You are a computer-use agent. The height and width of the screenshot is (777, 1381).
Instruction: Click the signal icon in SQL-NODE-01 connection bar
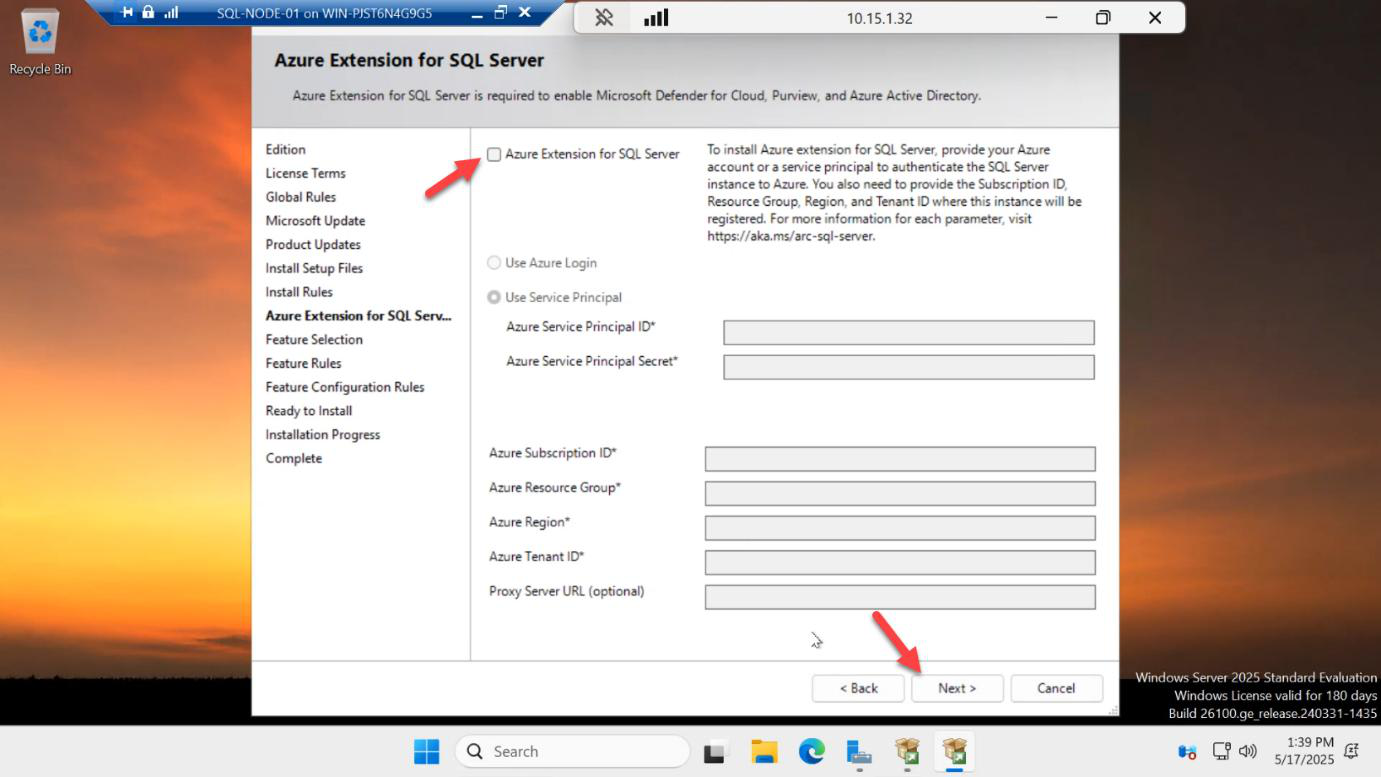click(171, 13)
